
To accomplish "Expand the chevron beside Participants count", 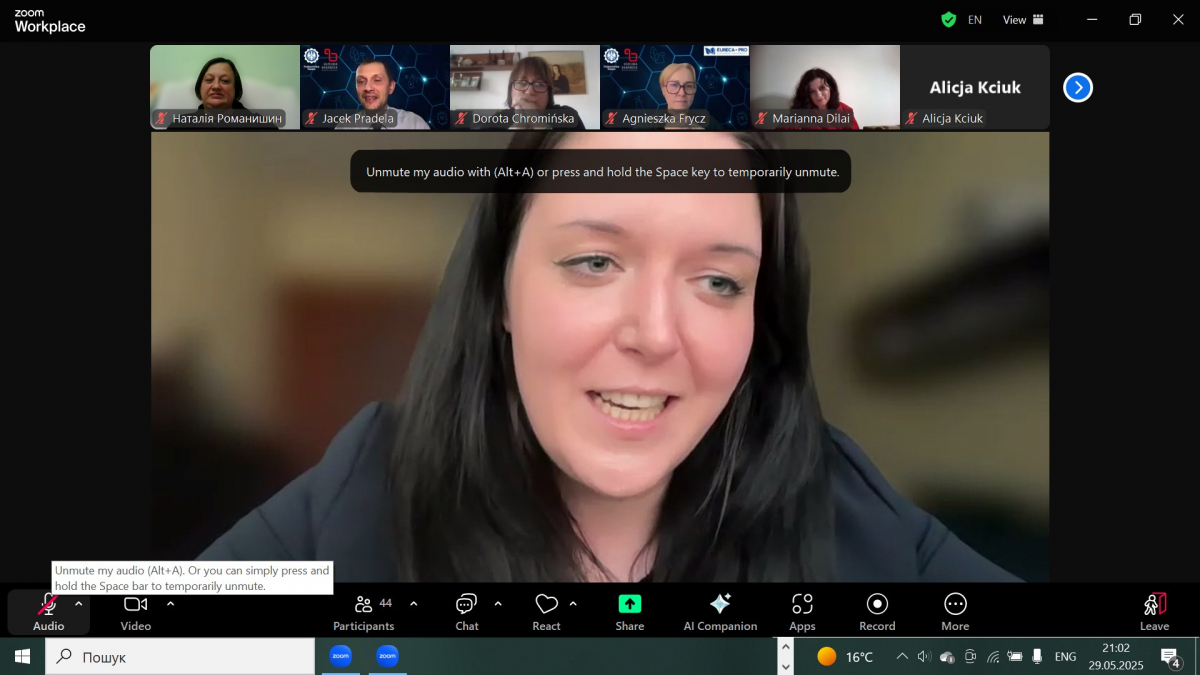I will (414, 603).
